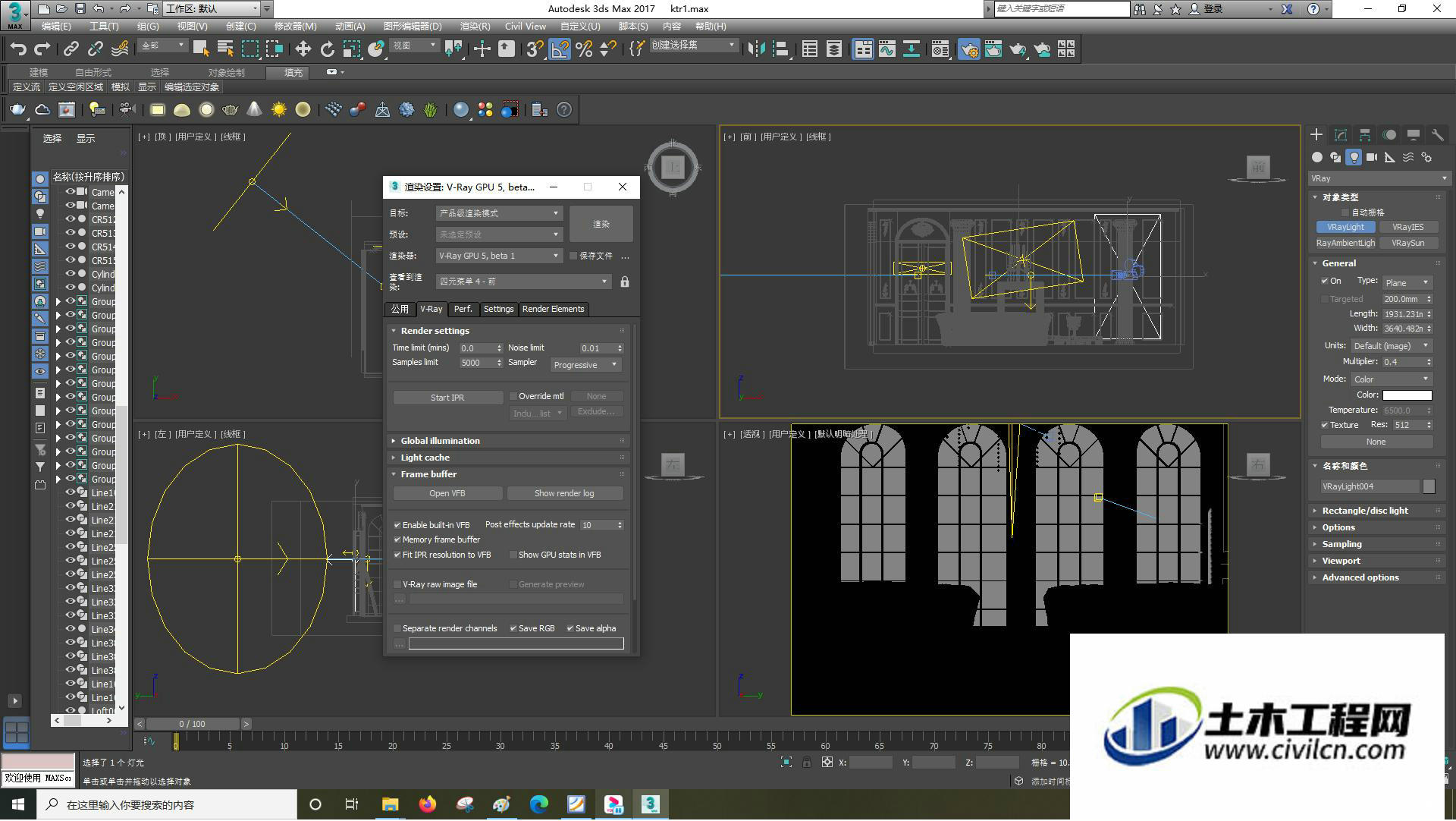The image size is (1456, 821).
Task: Activate the Select and Link chain icon
Action: coord(71,49)
